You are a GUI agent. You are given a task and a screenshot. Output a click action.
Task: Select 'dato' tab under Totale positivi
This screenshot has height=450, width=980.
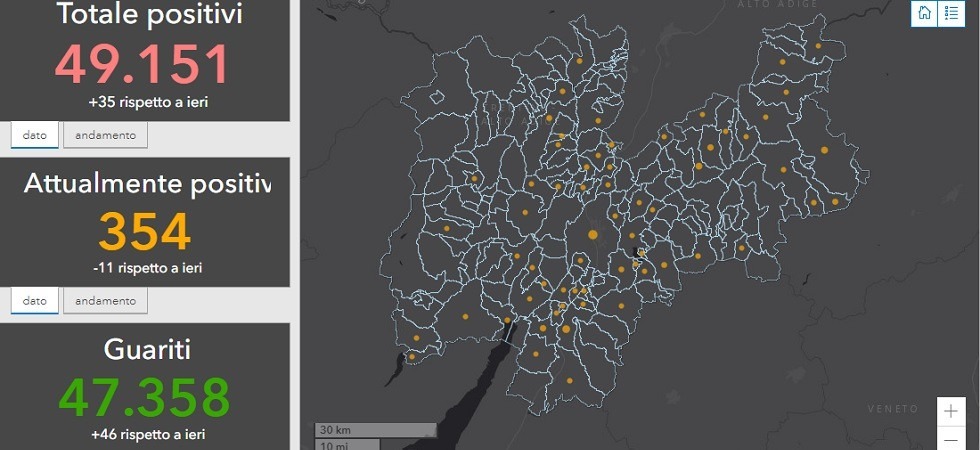[x=35, y=135]
